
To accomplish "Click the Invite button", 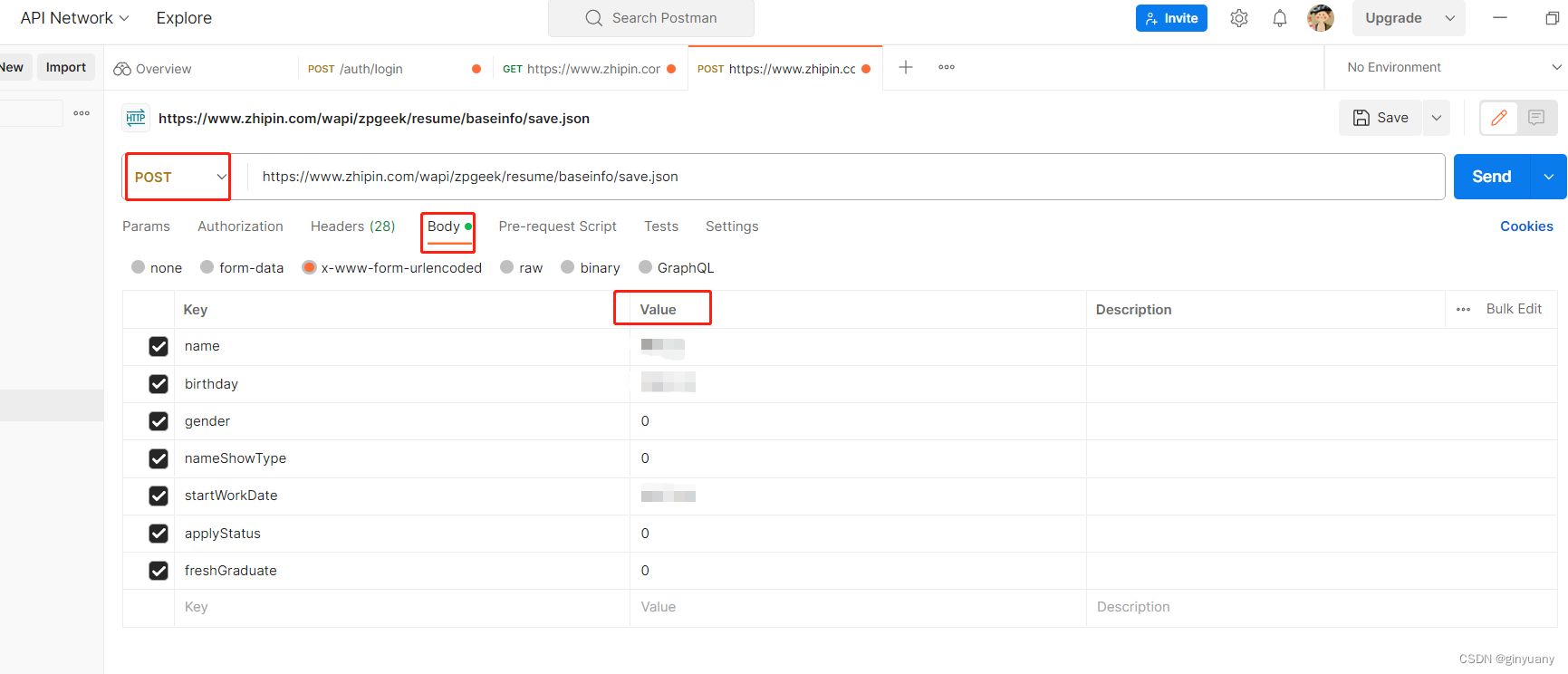I will coord(1171,18).
